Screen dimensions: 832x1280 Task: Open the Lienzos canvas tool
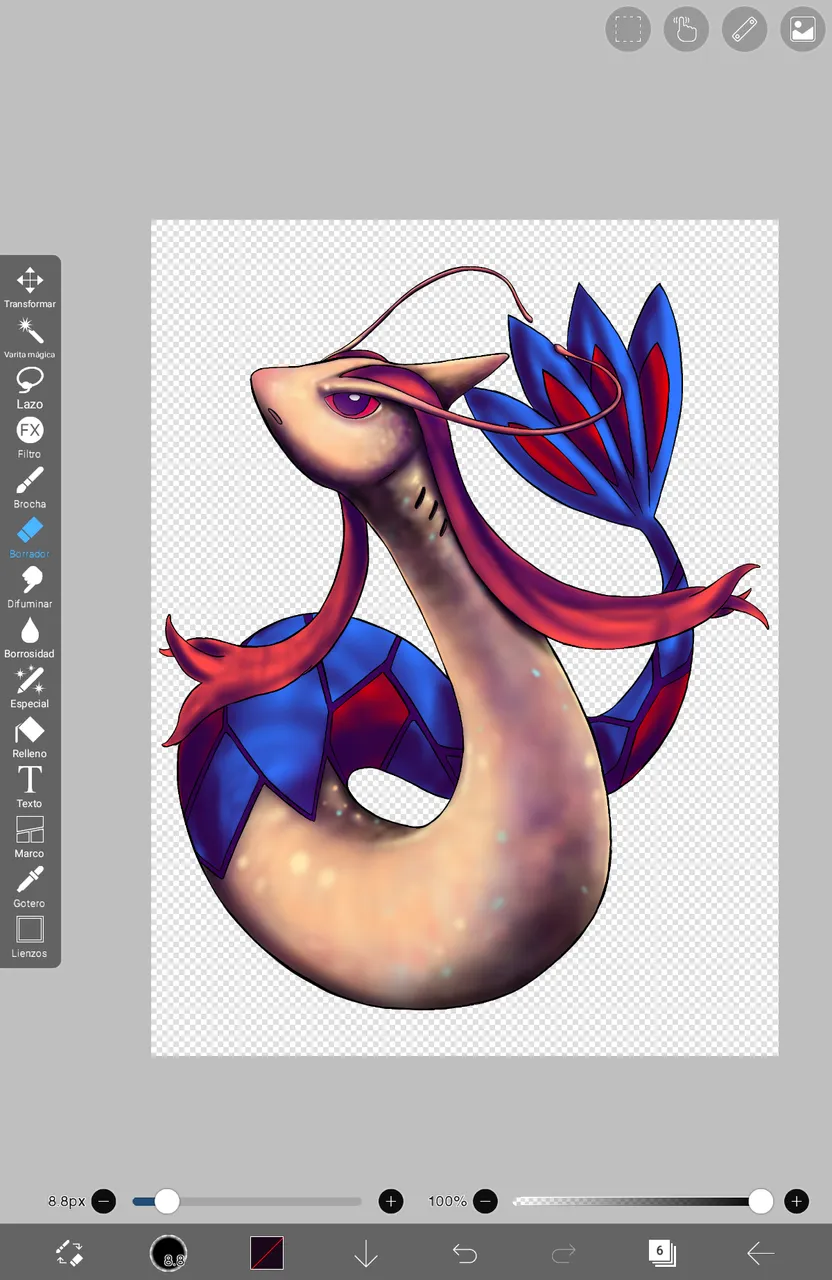pyautogui.click(x=29, y=937)
